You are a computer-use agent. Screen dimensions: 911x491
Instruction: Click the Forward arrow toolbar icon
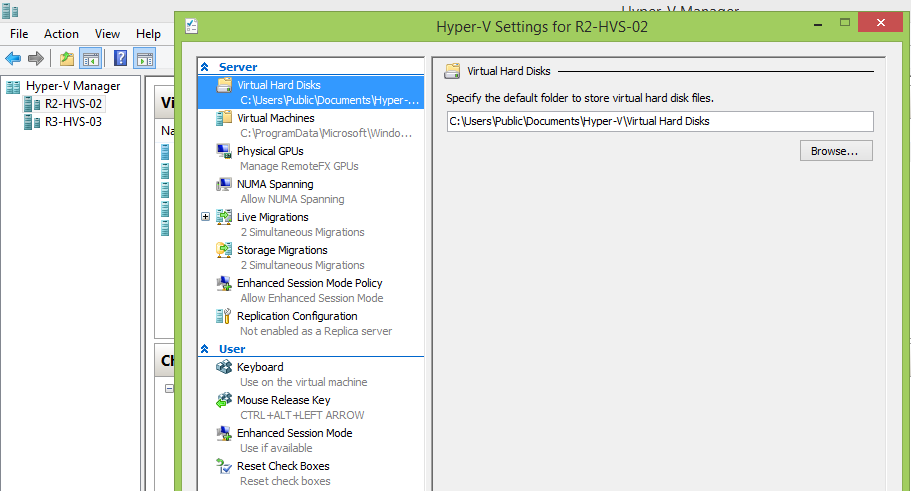[36, 58]
